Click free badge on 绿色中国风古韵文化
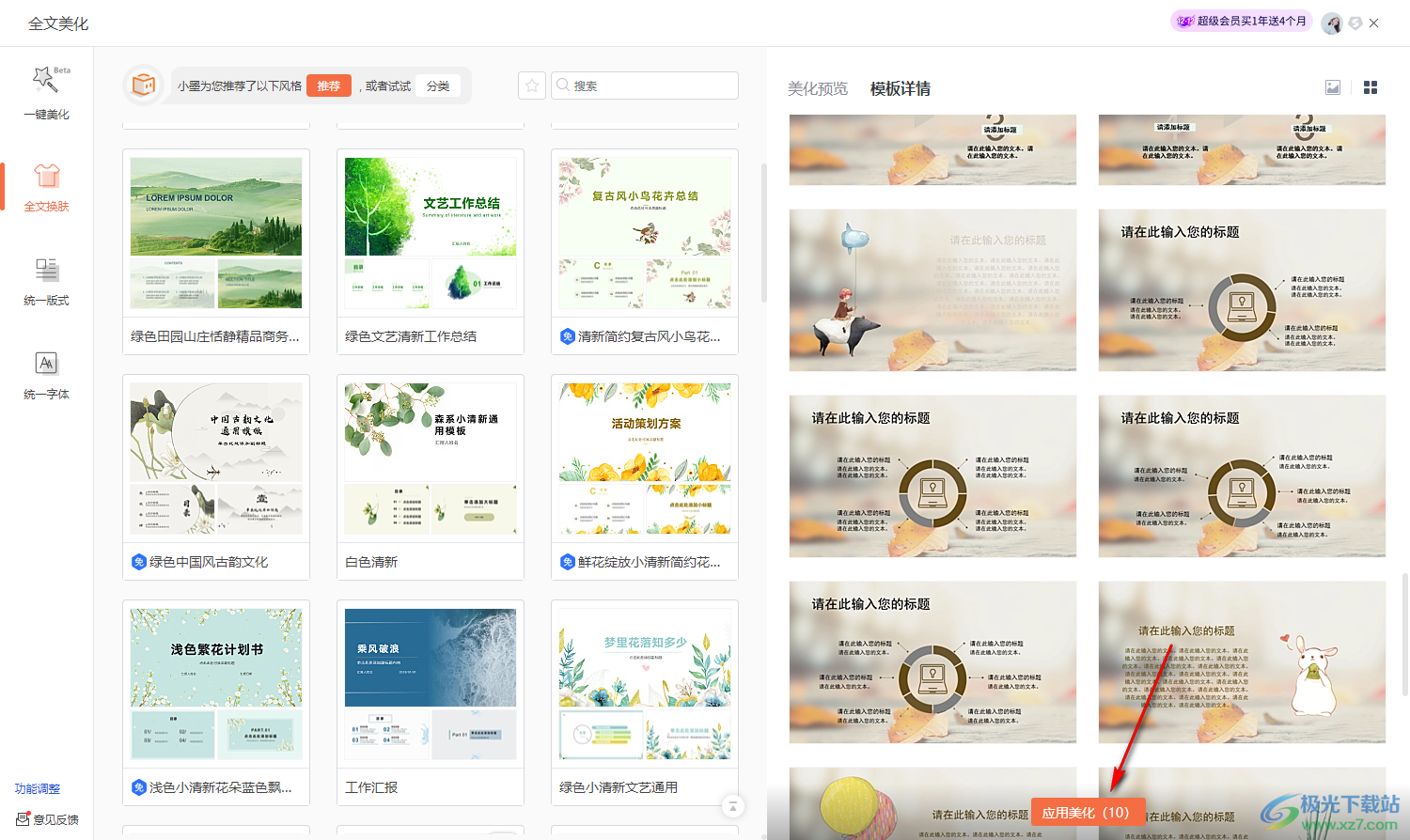1410x840 pixels. (139, 562)
